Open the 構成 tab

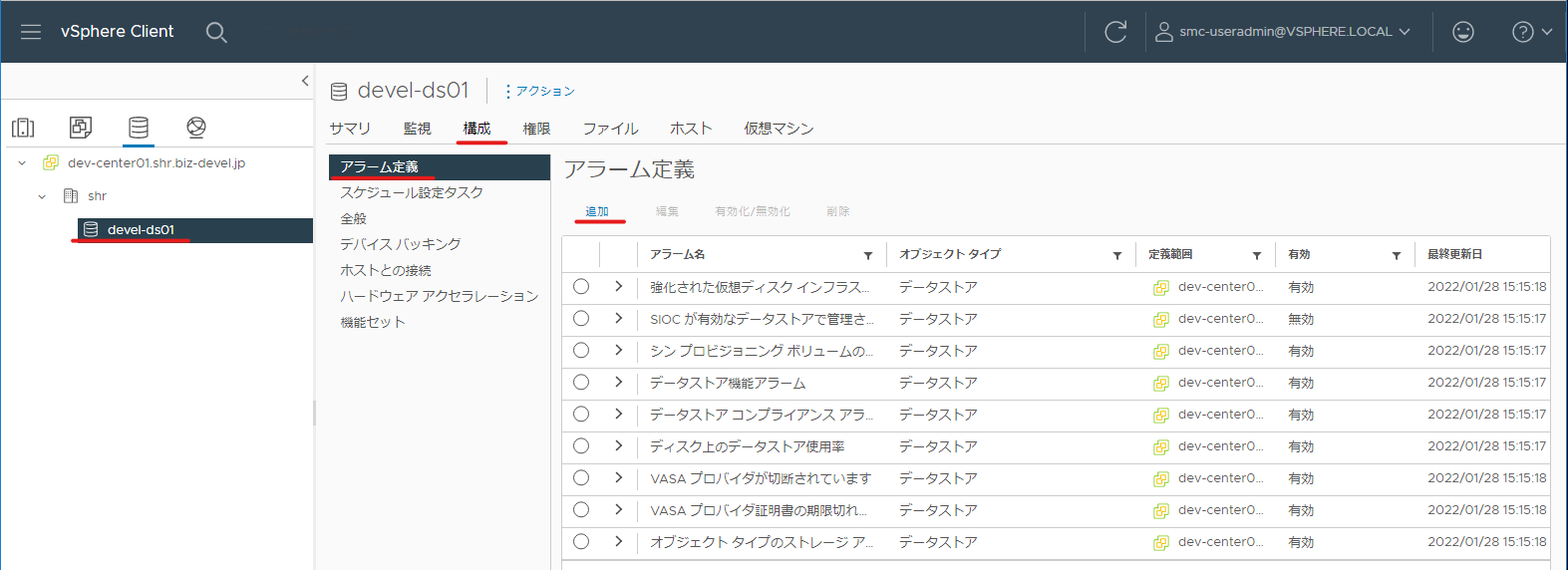pyautogui.click(x=476, y=129)
